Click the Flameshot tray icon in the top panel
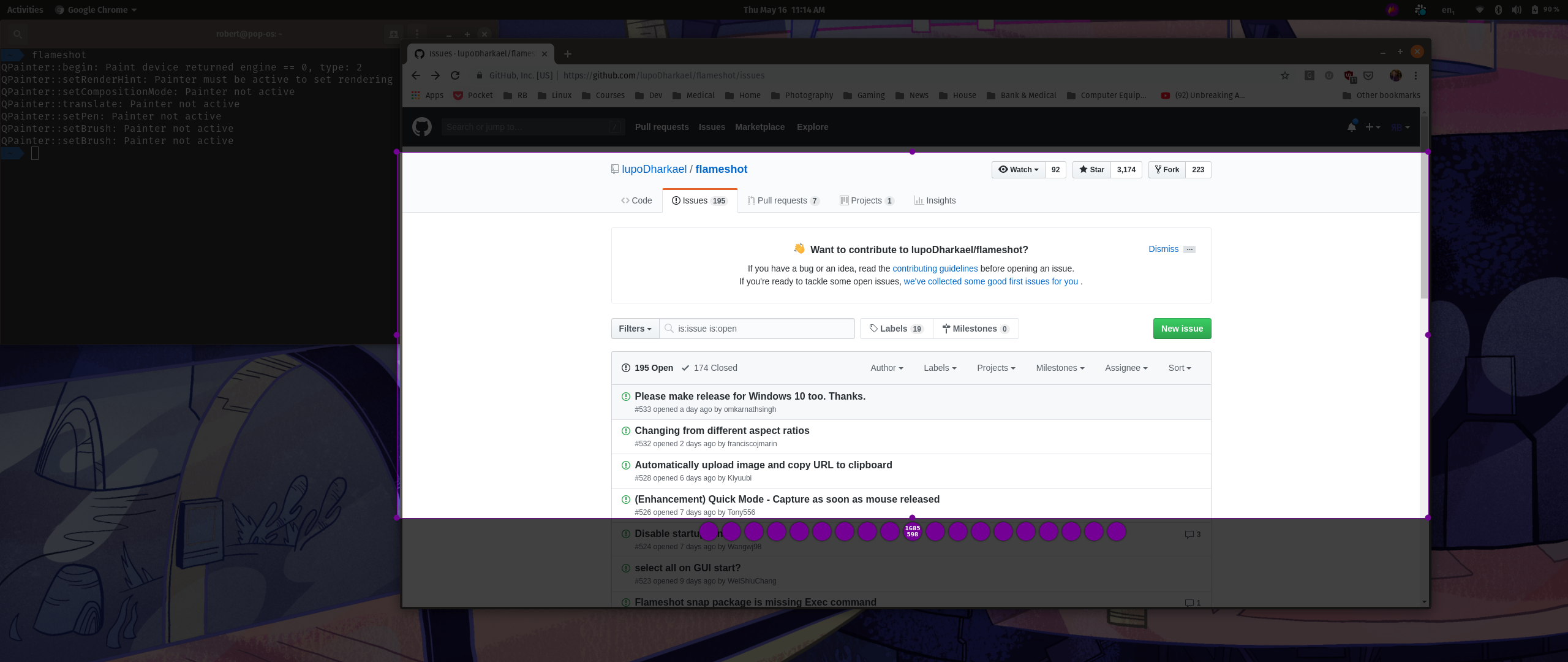The width and height of the screenshot is (1568, 662). tap(1392, 10)
